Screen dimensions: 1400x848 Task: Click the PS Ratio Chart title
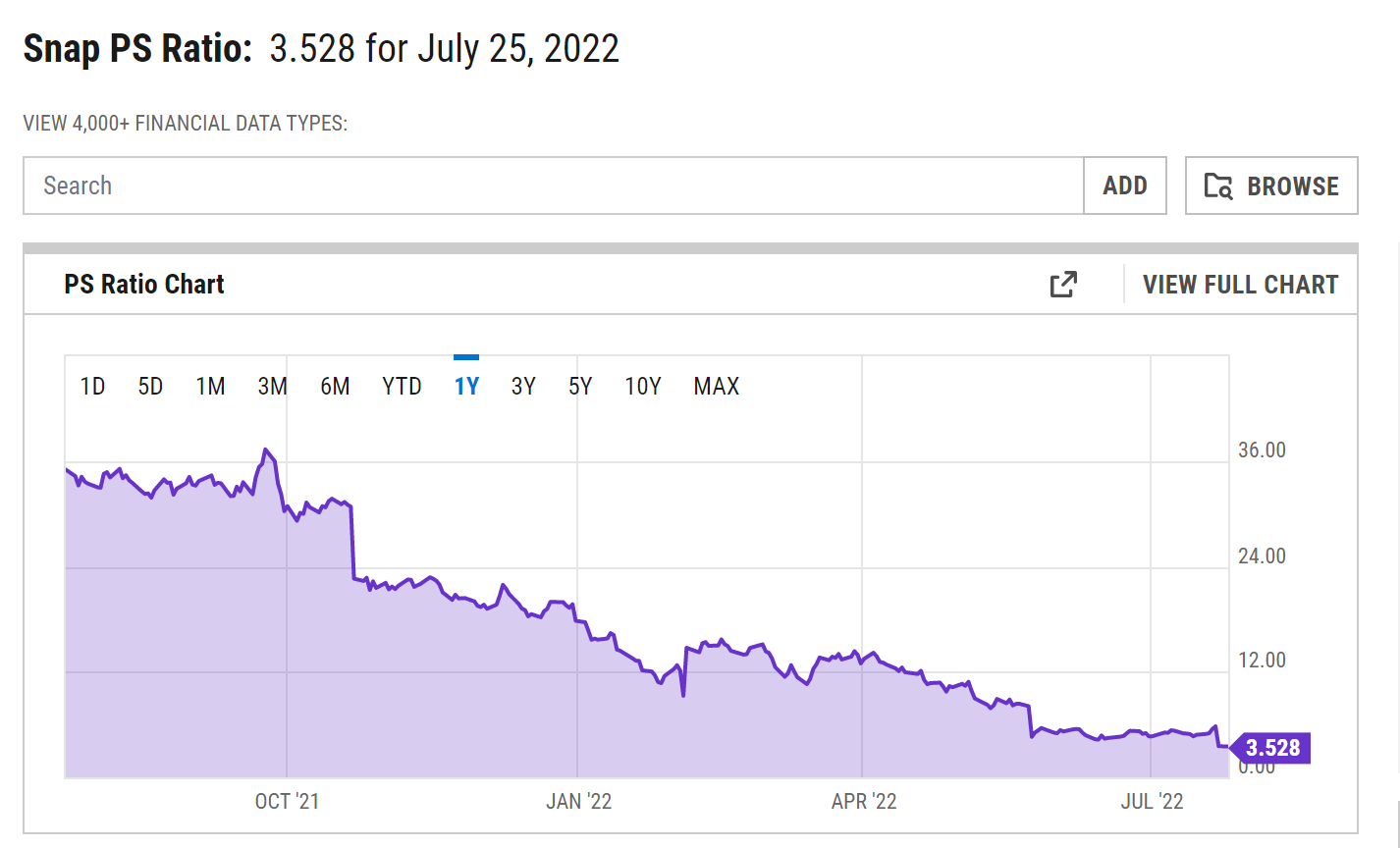pyautogui.click(x=144, y=285)
